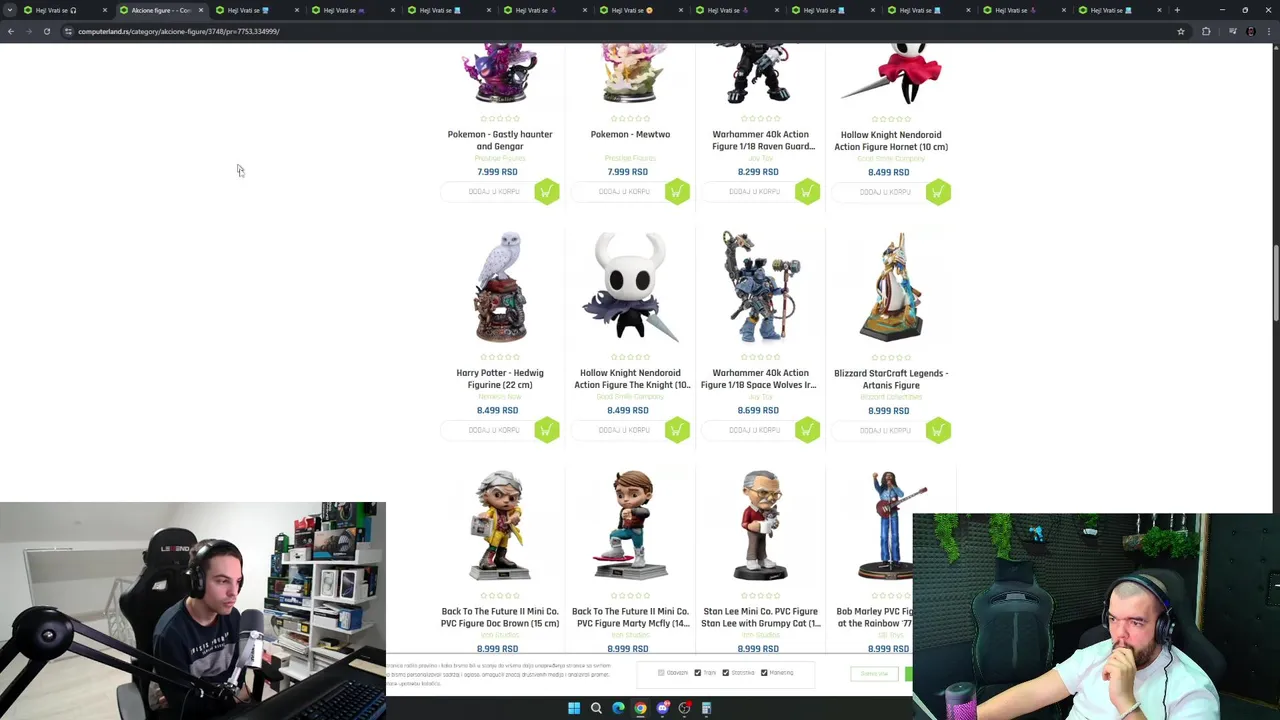Launch Microsoft Edge from the taskbar
The width and height of the screenshot is (1280, 720).
(x=618, y=708)
